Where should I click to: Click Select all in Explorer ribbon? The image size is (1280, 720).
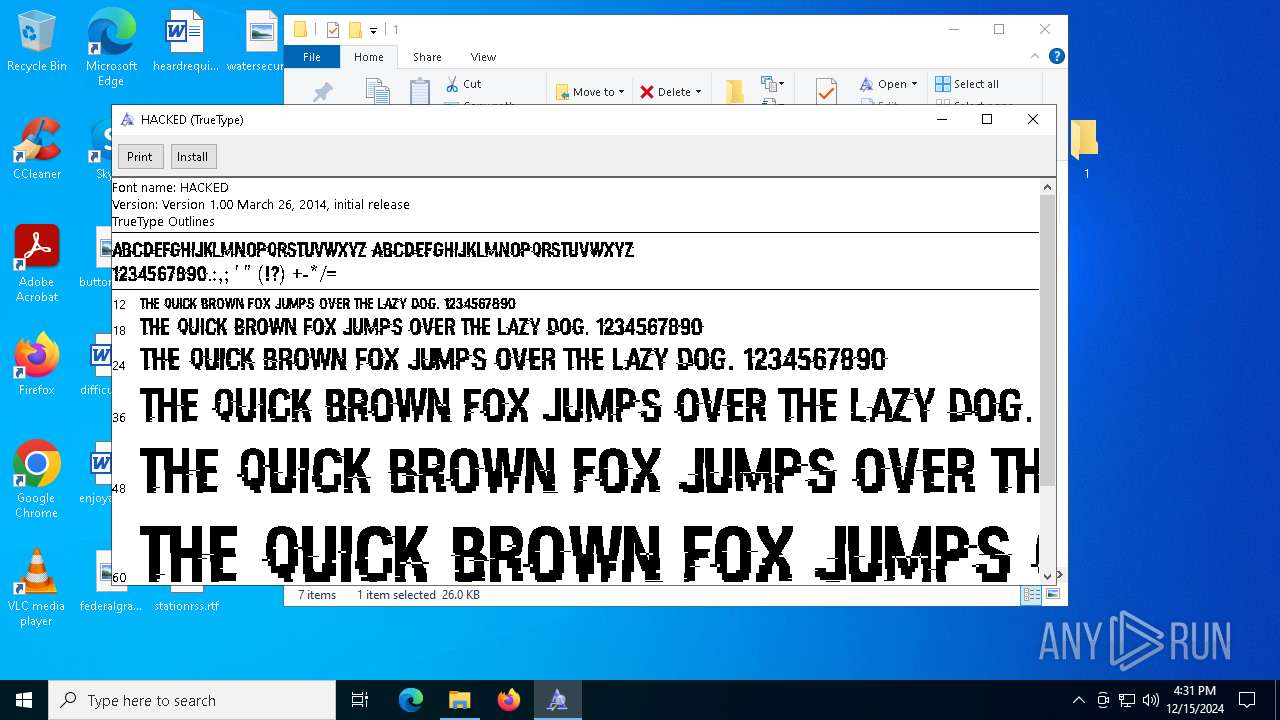(967, 84)
